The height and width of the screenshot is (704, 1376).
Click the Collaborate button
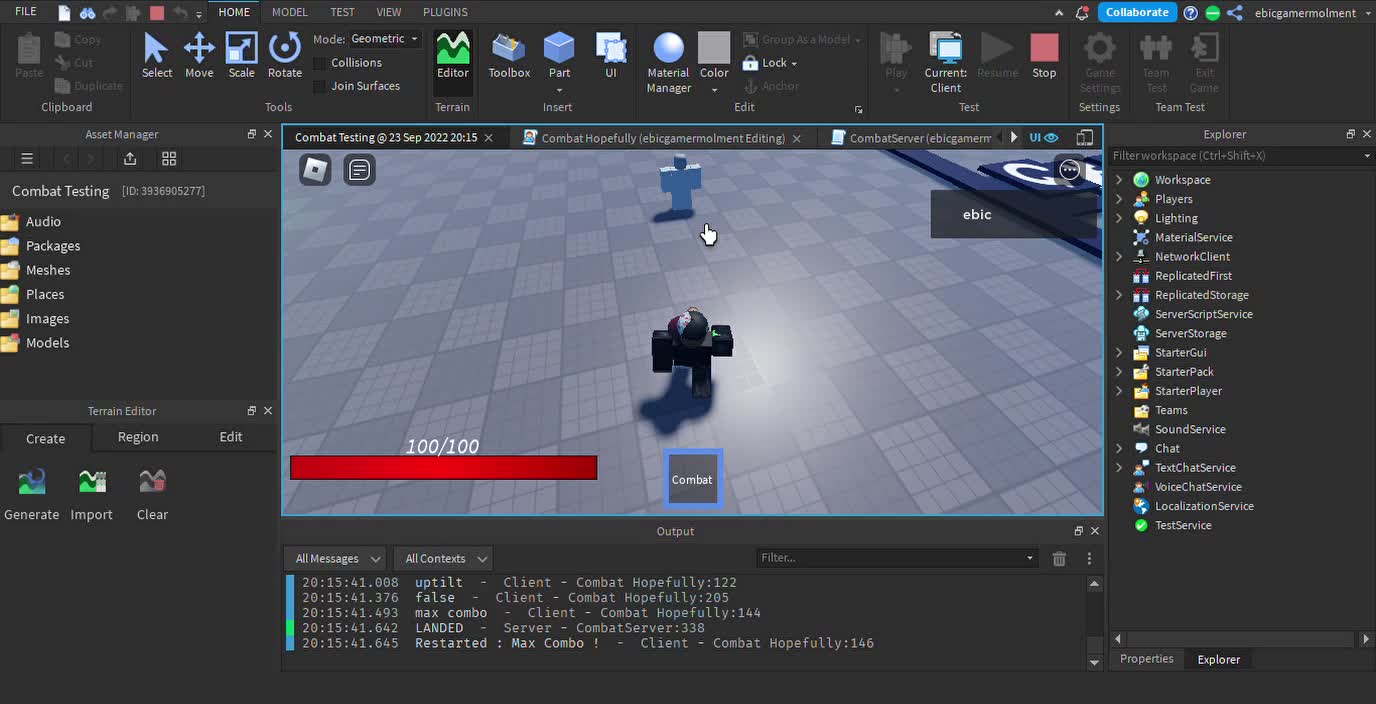1137,12
